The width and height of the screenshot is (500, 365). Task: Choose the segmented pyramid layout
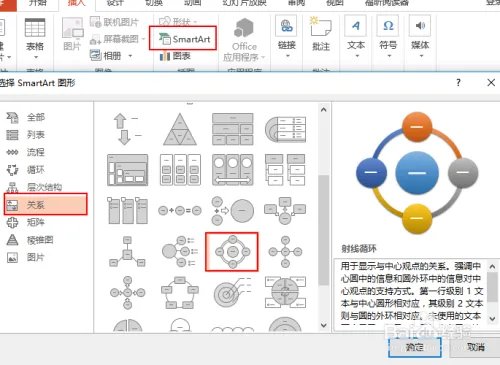coord(180,129)
